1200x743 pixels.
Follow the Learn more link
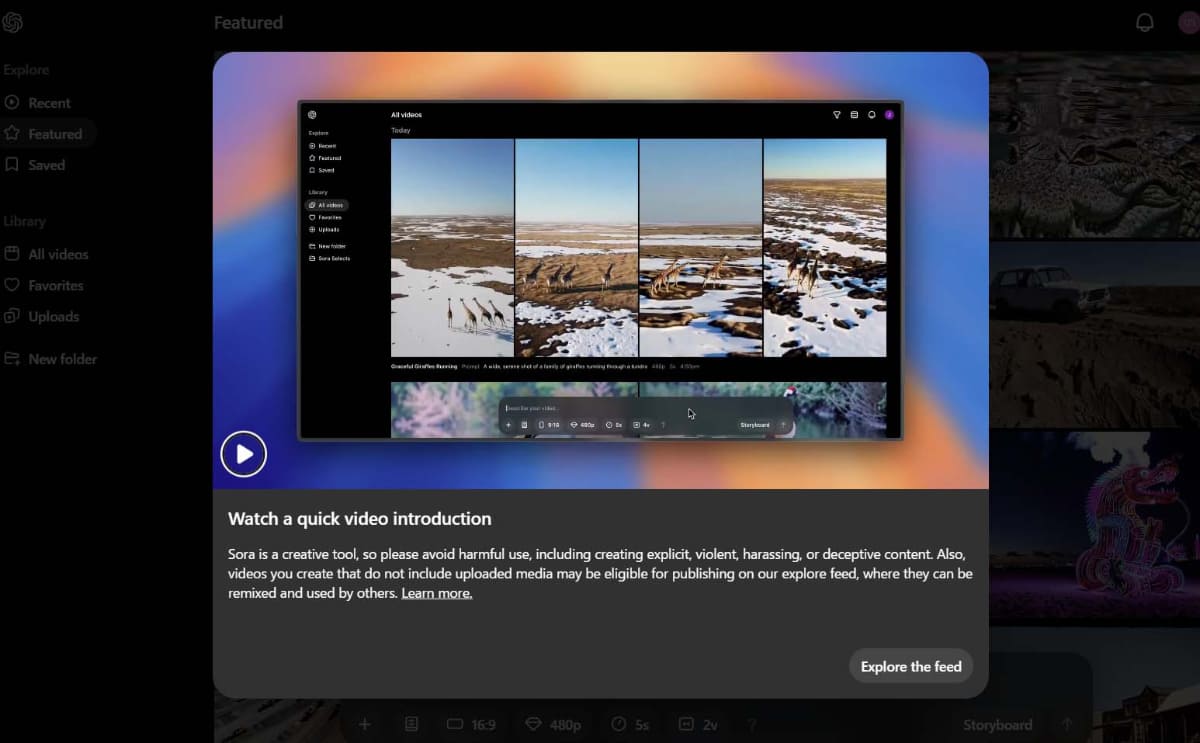(437, 593)
